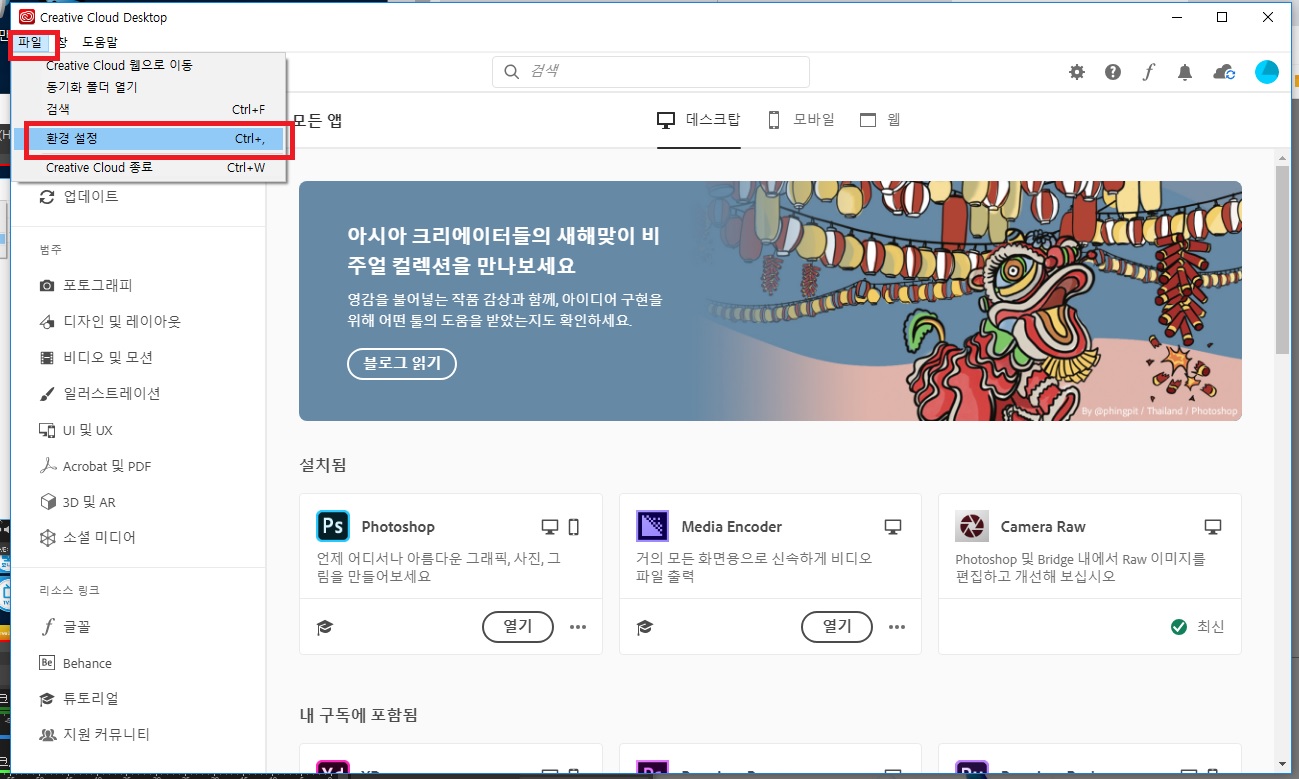Viewport: 1299px width, 779px height.
Task: Select the 포토그래피 category
Action: [x=85, y=285]
